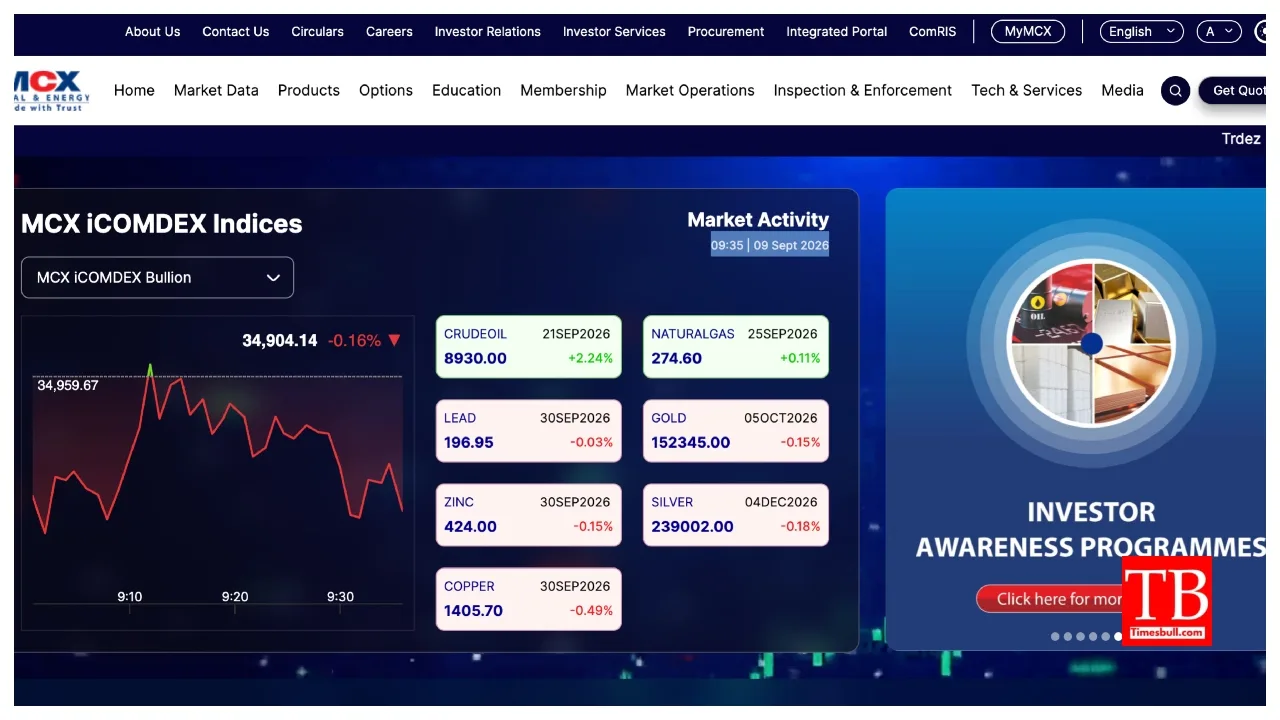Open the English language dropdown
1280x720 pixels.
[x=1141, y=32]
